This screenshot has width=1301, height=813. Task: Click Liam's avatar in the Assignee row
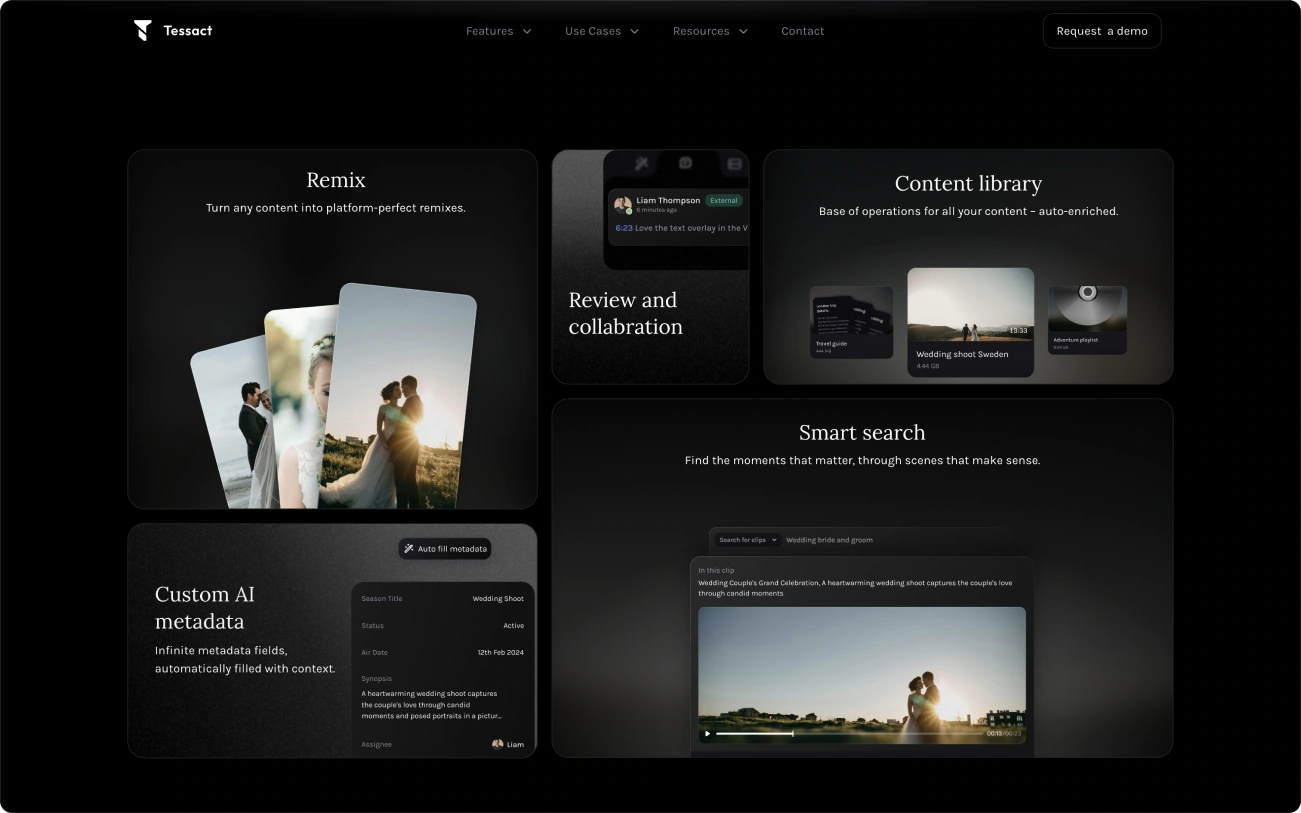498,744
